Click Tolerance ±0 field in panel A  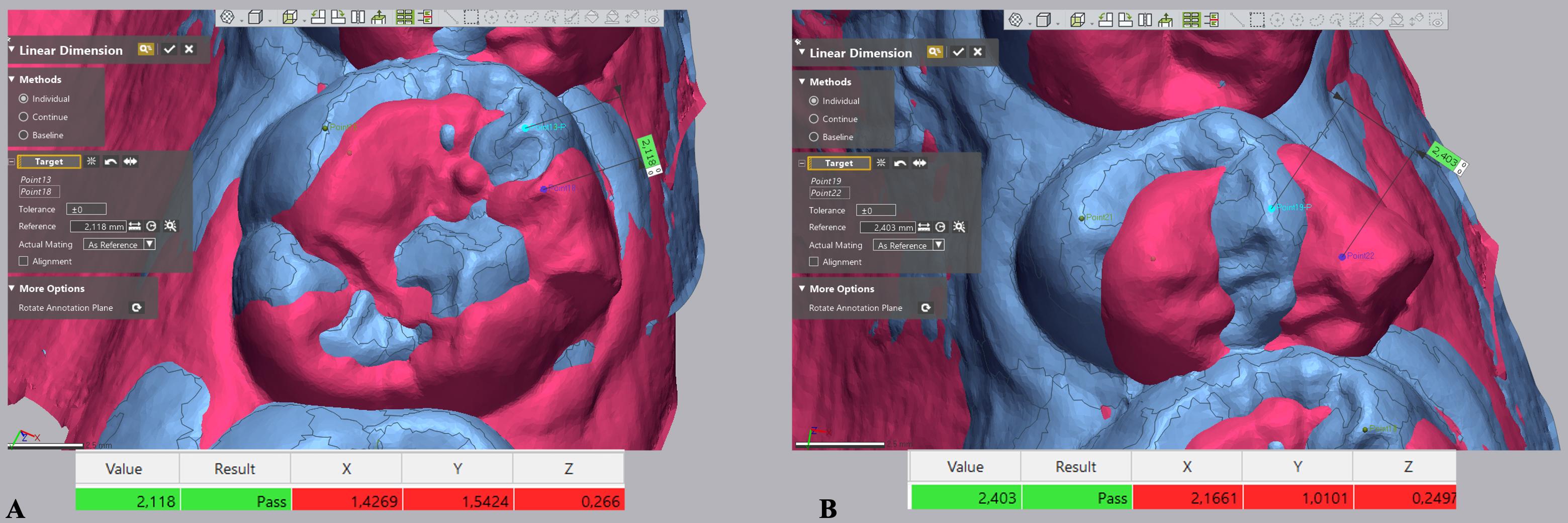coord(86,209)
